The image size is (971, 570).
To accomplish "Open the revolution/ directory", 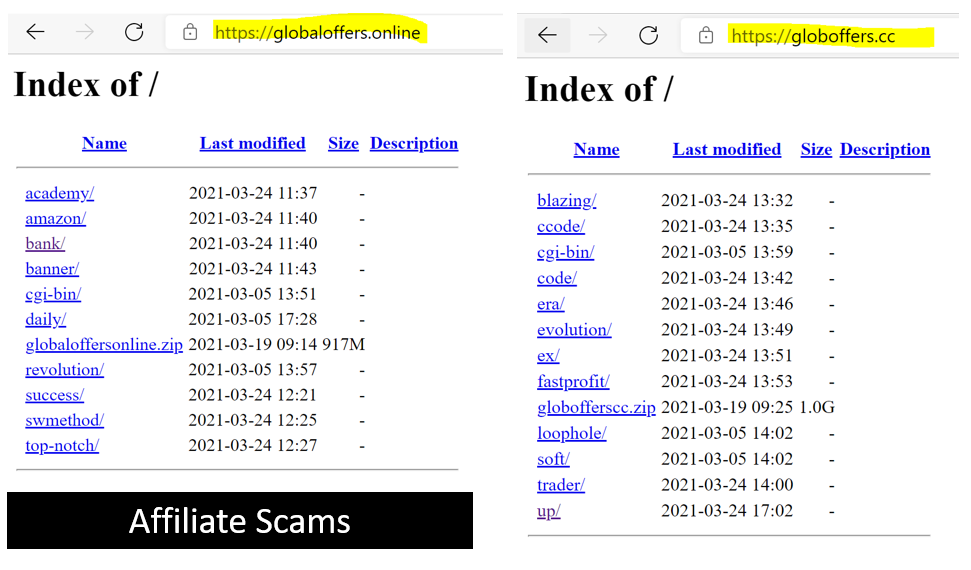I will 64,370.
